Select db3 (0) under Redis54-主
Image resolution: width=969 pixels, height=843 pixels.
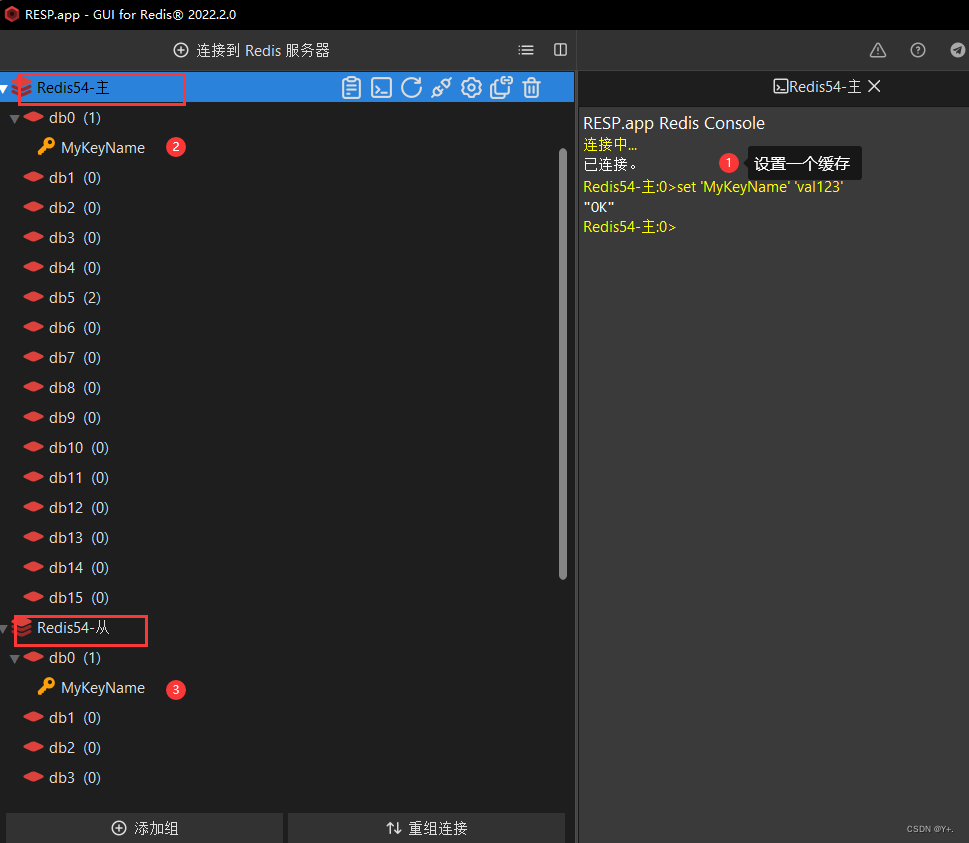75,238
